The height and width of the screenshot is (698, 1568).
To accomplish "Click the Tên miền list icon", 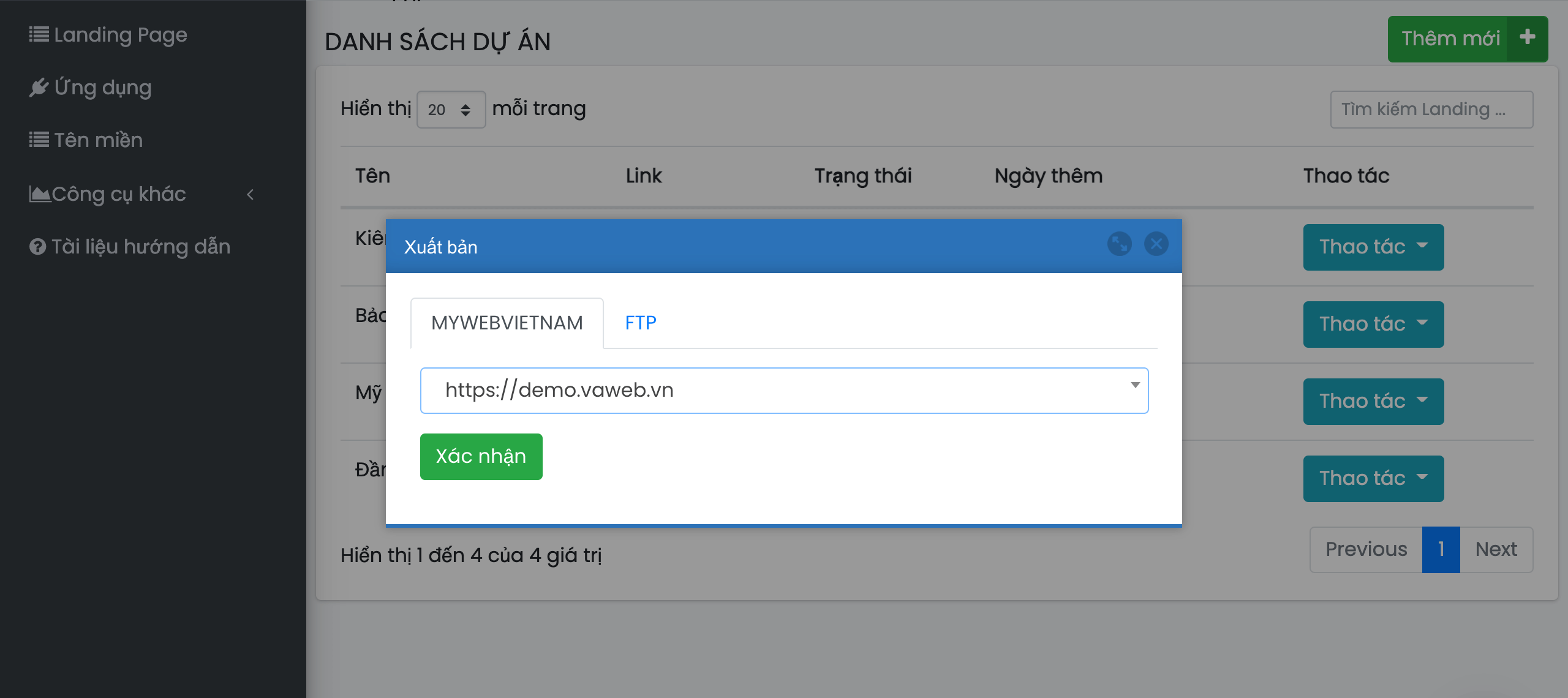I will pos(39,140).
